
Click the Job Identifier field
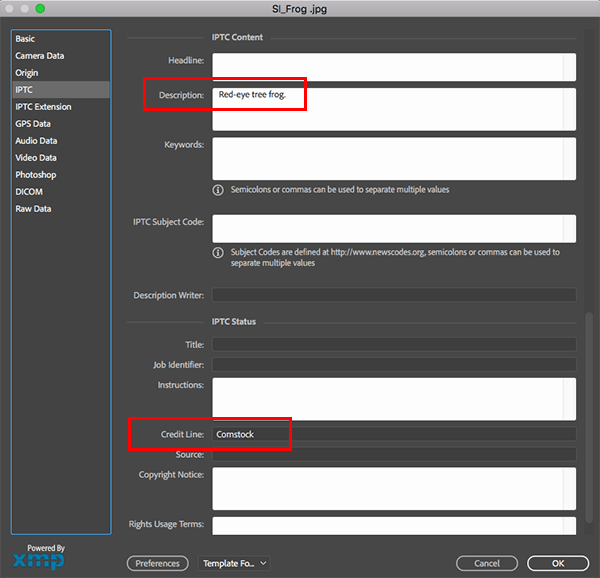pyautogui.click(x=394, y=365)
